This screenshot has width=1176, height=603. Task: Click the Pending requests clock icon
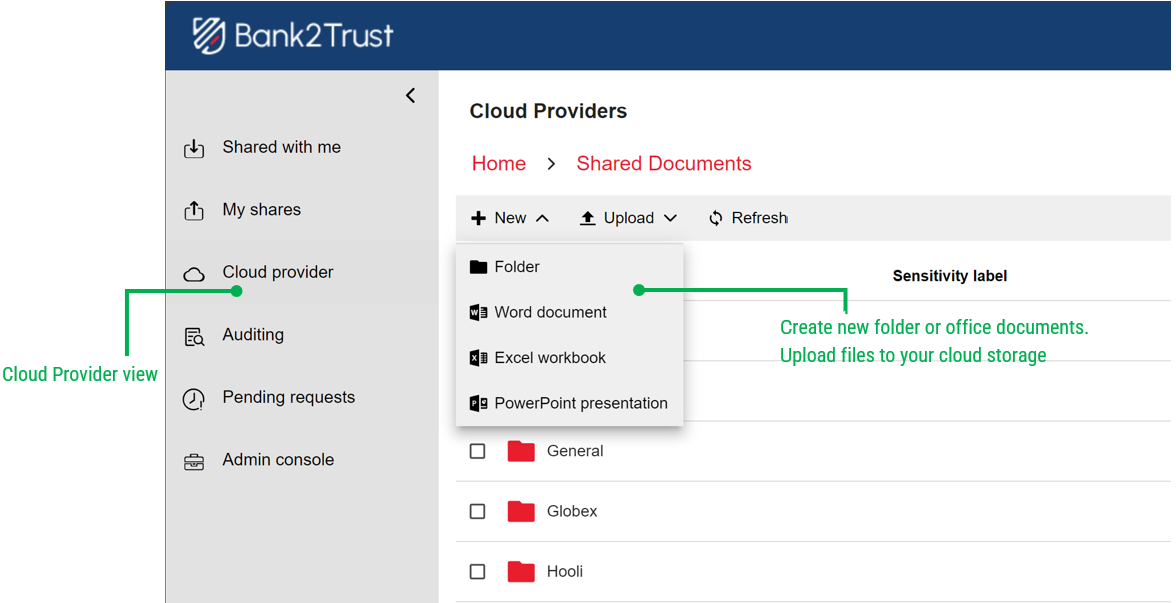(194, 397)
